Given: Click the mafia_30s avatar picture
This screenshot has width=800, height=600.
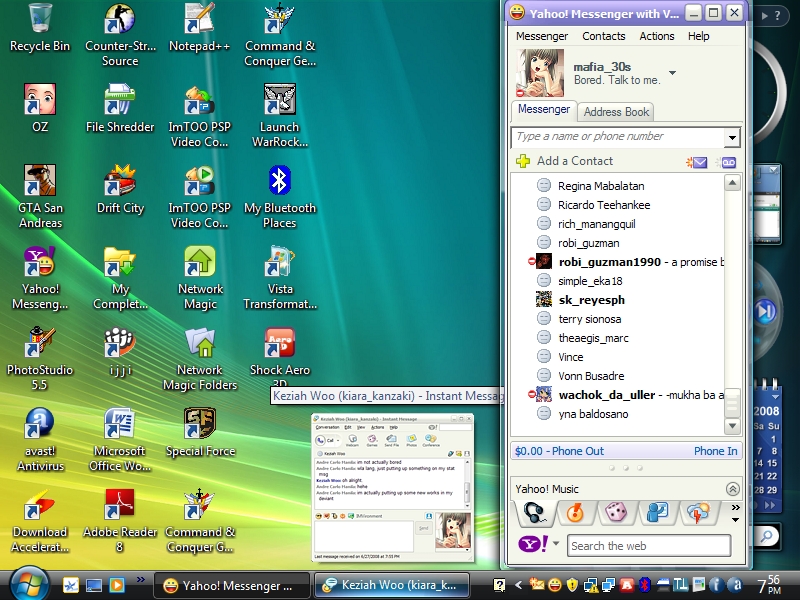Looking at the screenshot, I should [x=540, y=73].
